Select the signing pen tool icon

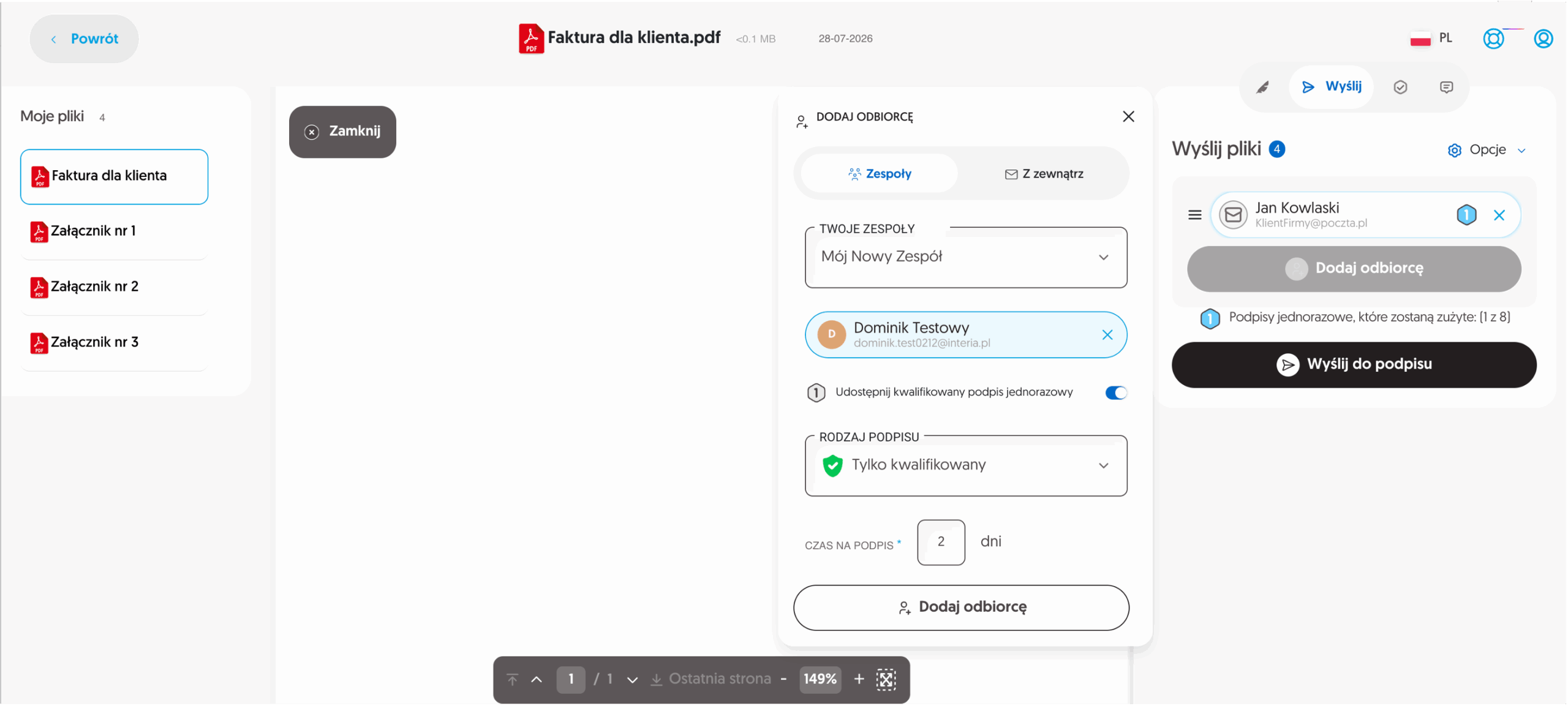tap(1262, 88)
